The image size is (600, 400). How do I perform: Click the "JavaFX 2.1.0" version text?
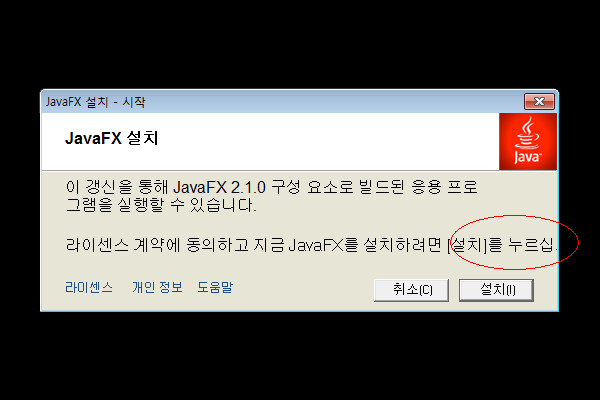[219, 188]
